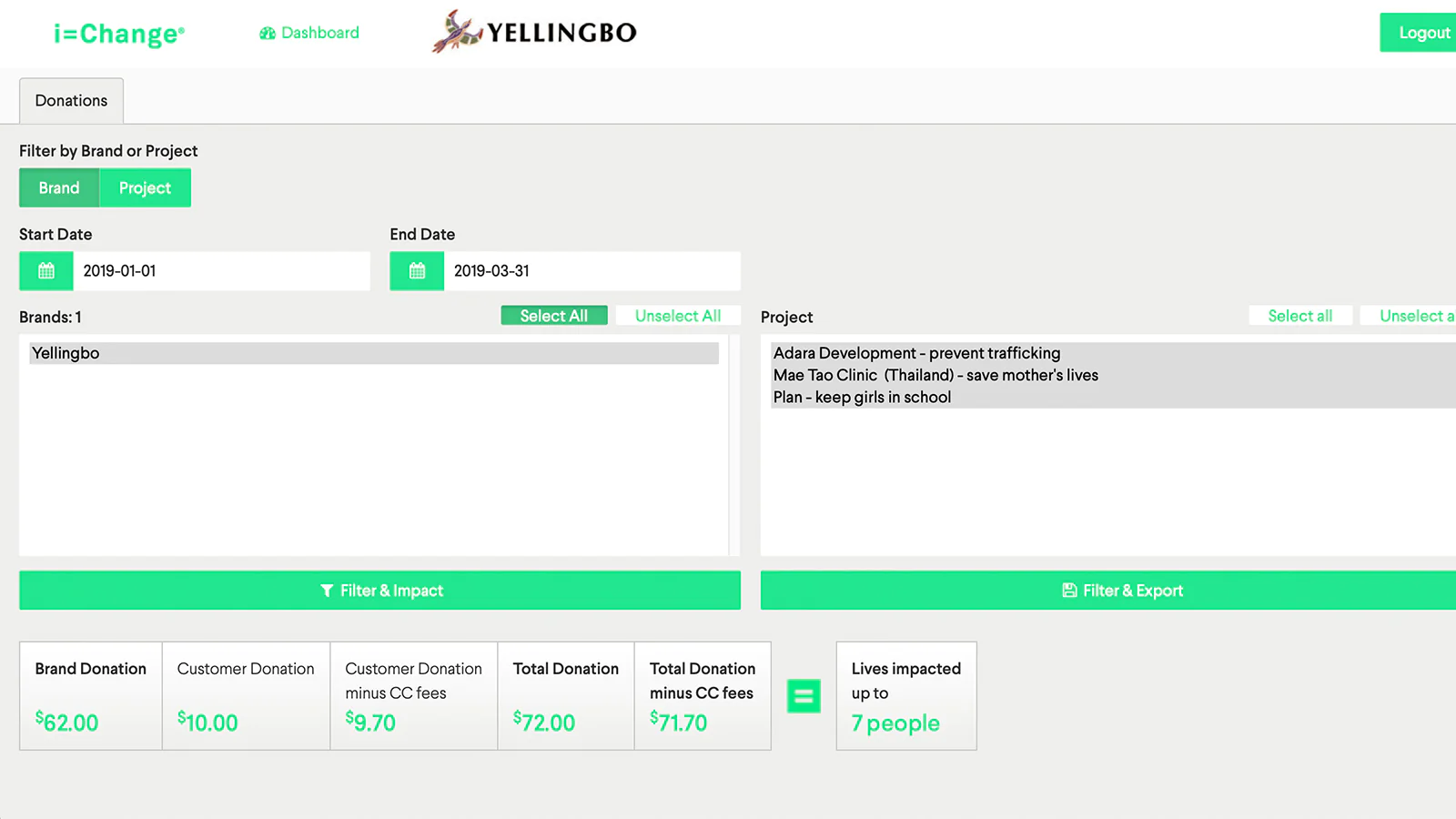Switch to the Donations tab
Viewport: 1456px width, 819px height.
click(71, 101)
